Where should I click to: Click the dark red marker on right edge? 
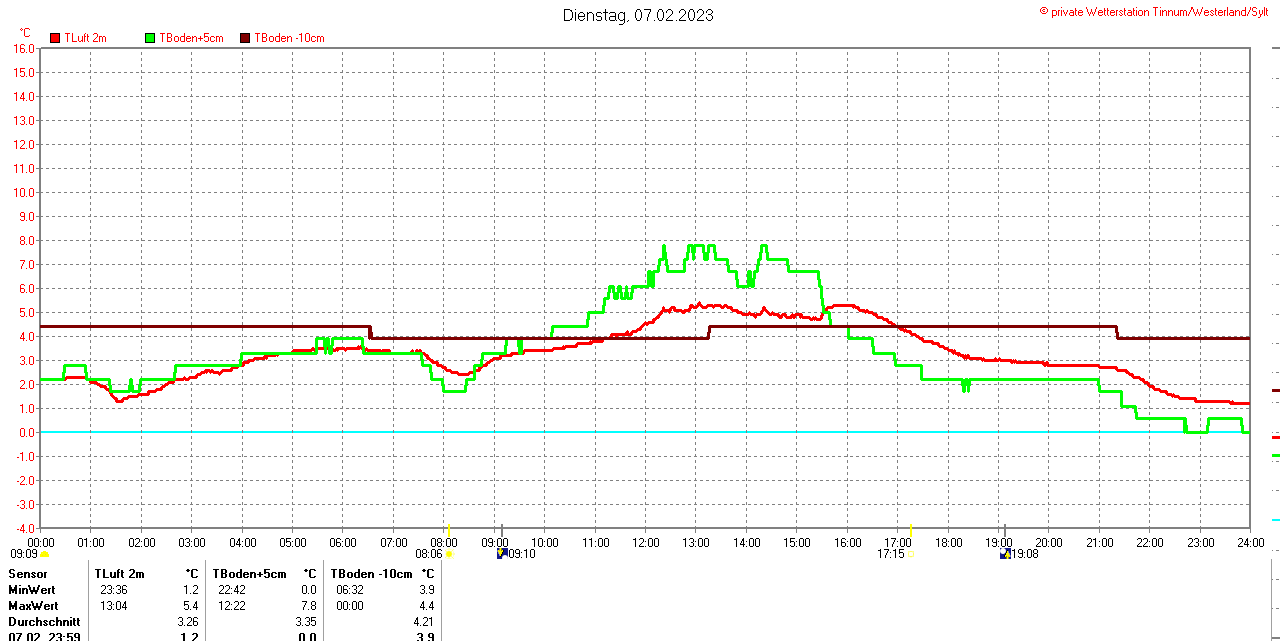[1275, 390]
